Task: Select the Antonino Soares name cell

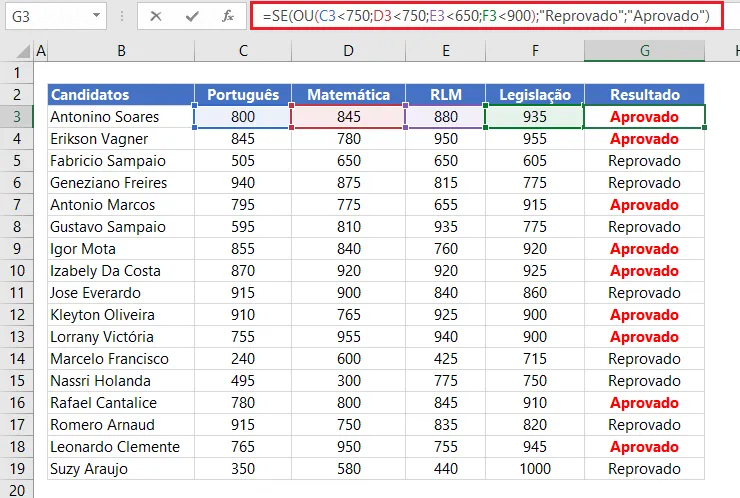Action: [121, 117]
